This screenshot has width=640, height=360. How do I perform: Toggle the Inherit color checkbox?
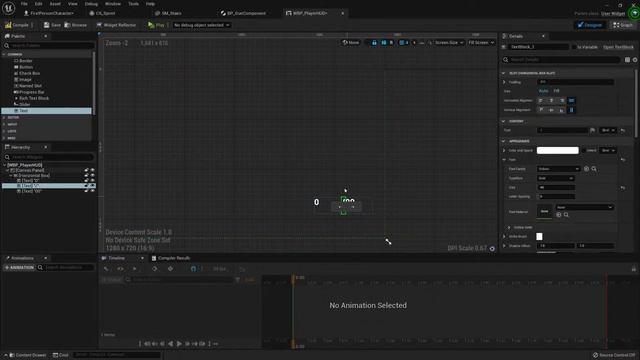click(584, 151)
